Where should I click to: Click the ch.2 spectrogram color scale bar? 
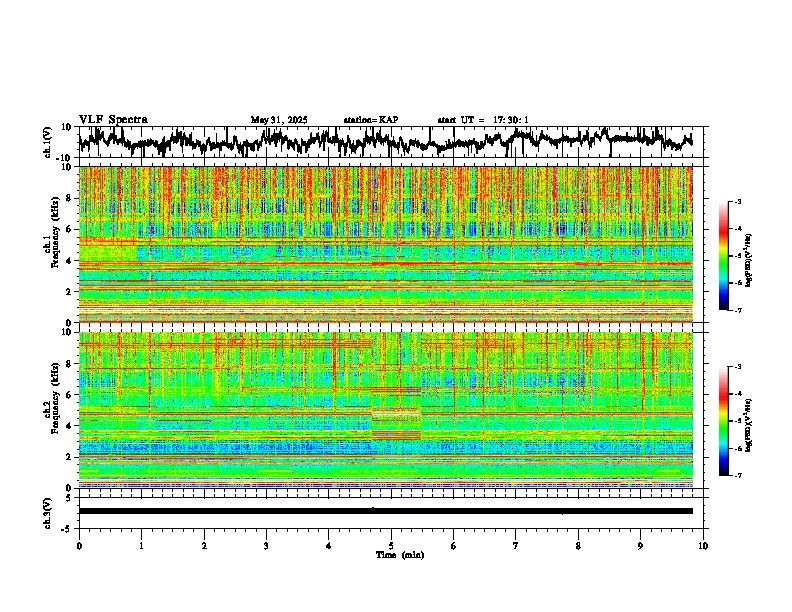(x=723, y=421)
